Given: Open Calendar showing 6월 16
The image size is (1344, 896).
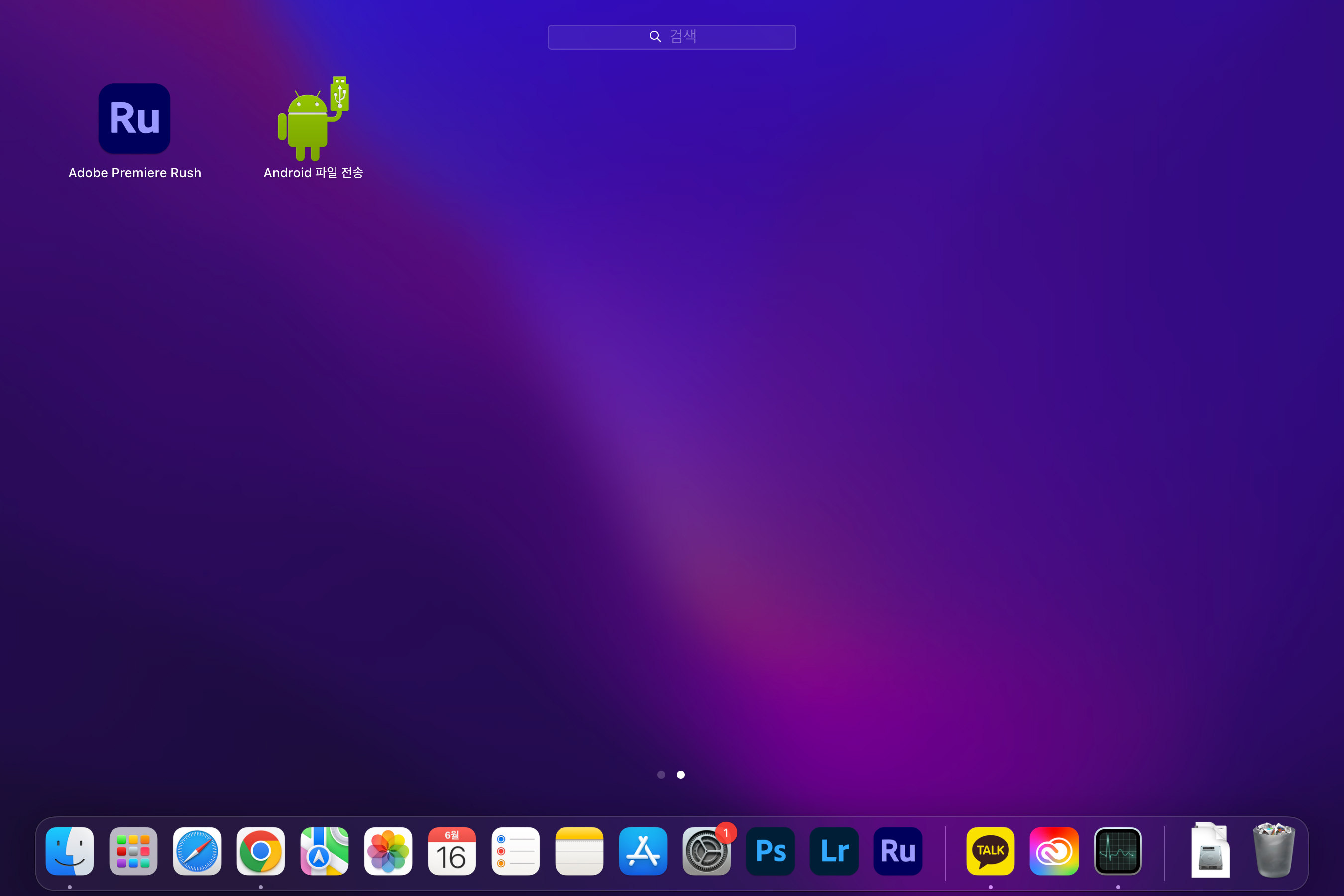Looking at the screenshot, I should [452, 851].
